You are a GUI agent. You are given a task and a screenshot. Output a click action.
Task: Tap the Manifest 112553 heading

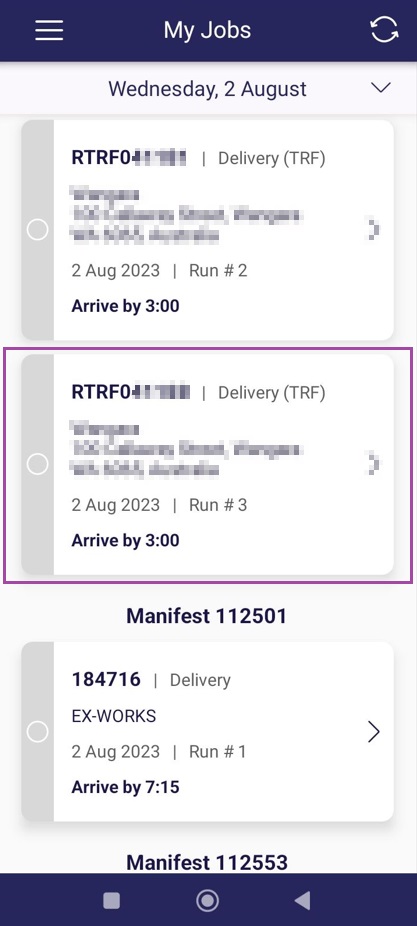pos(207,862)
